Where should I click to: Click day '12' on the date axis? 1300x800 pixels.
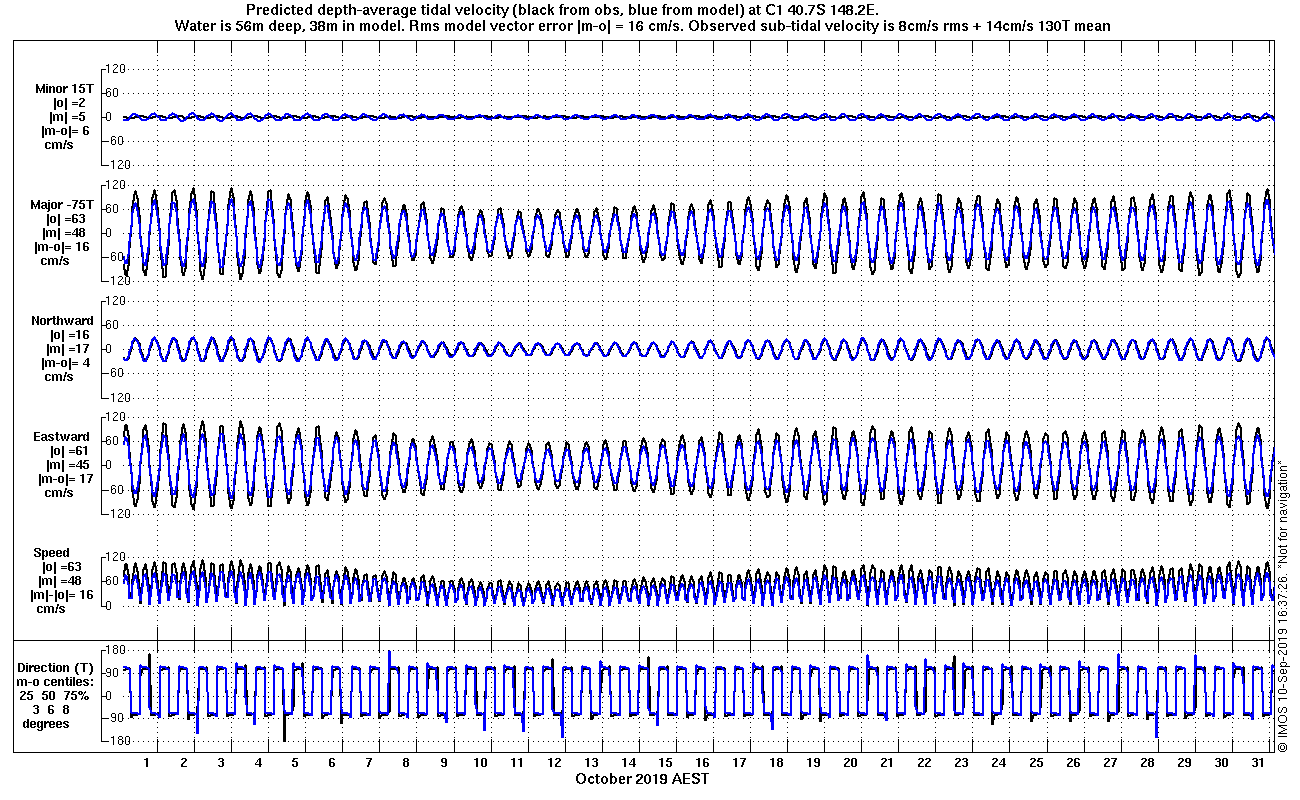coord(554,763)
